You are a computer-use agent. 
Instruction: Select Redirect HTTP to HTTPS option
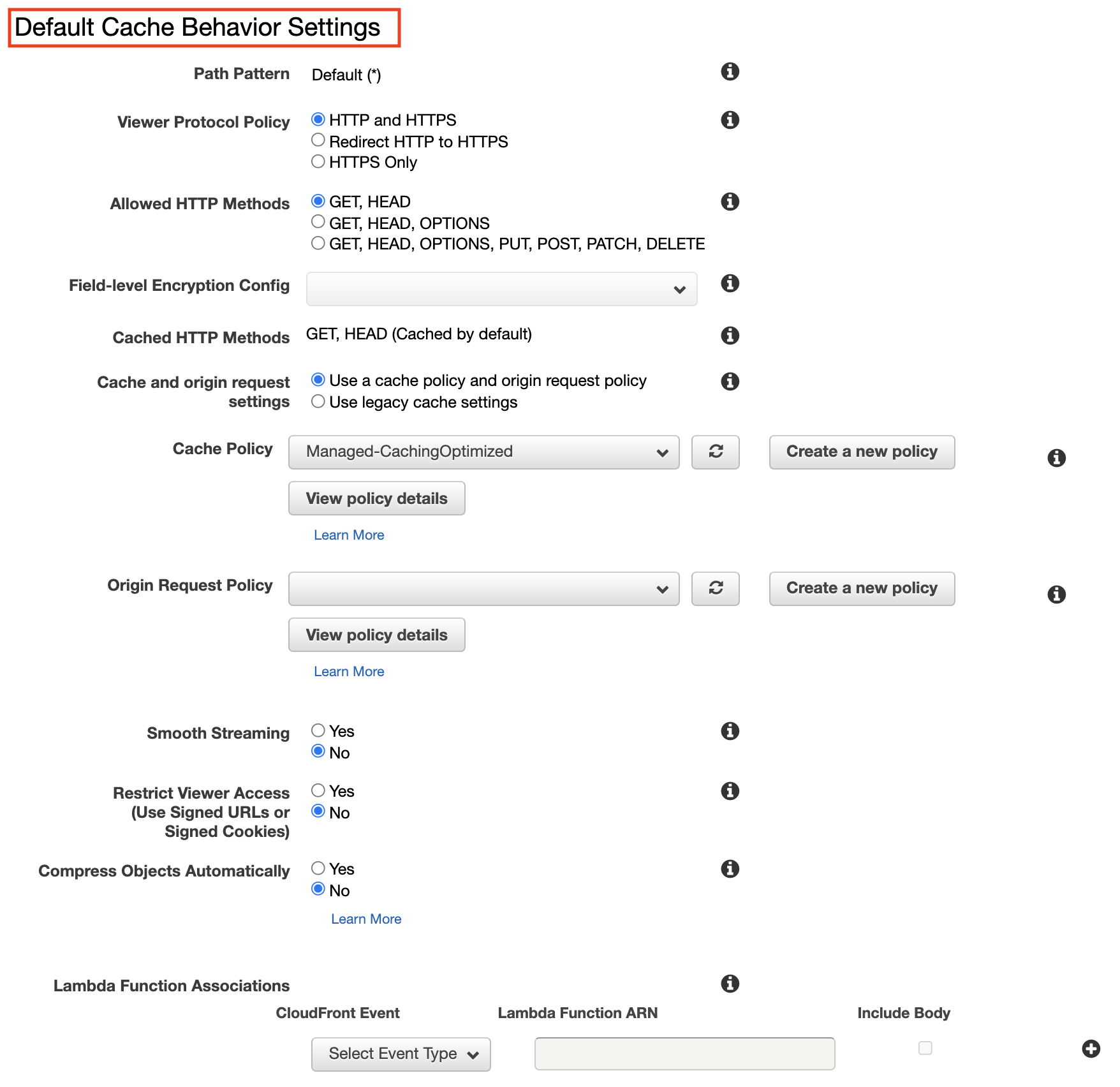(x=318, y=140)
